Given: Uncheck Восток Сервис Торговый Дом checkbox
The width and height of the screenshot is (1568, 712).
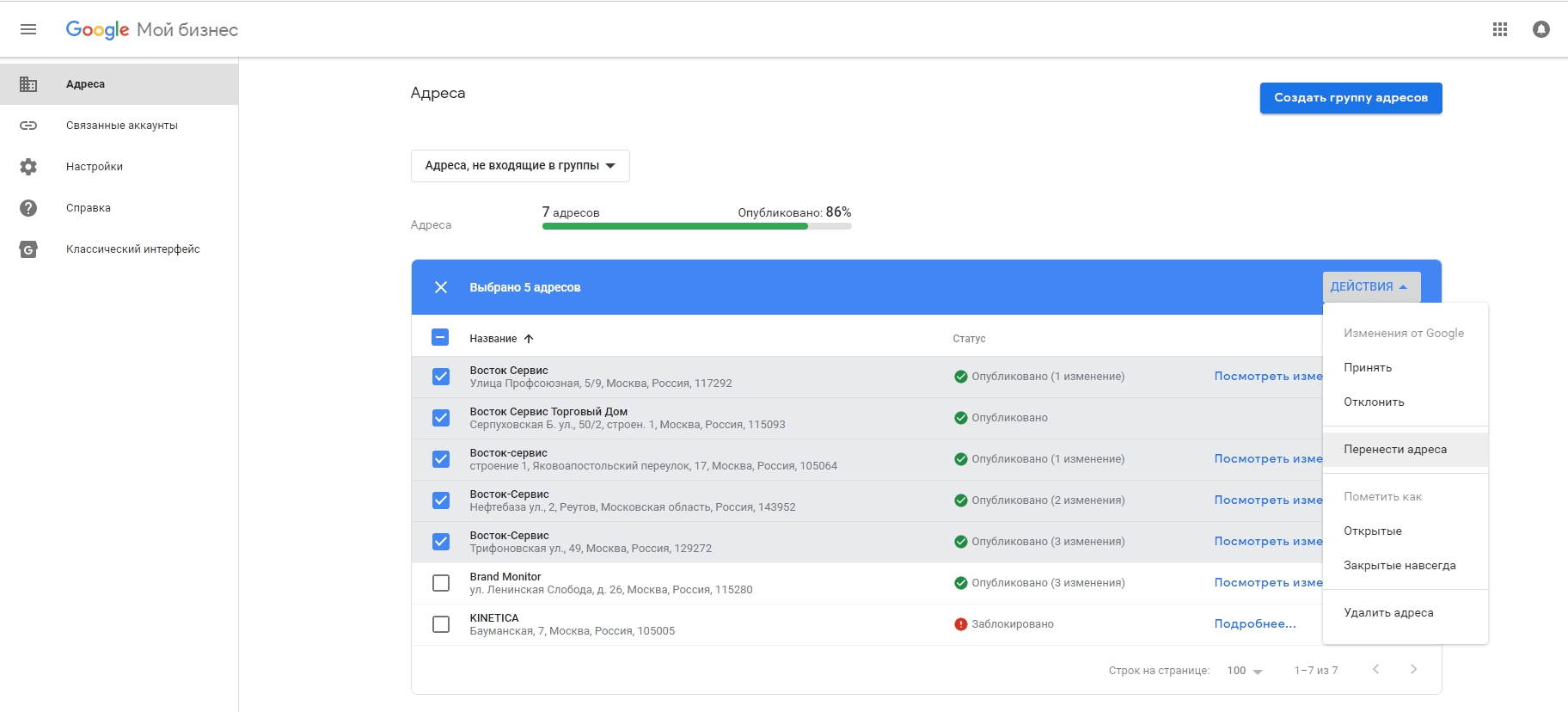Looking at the screenshot, I should point(441,418).
